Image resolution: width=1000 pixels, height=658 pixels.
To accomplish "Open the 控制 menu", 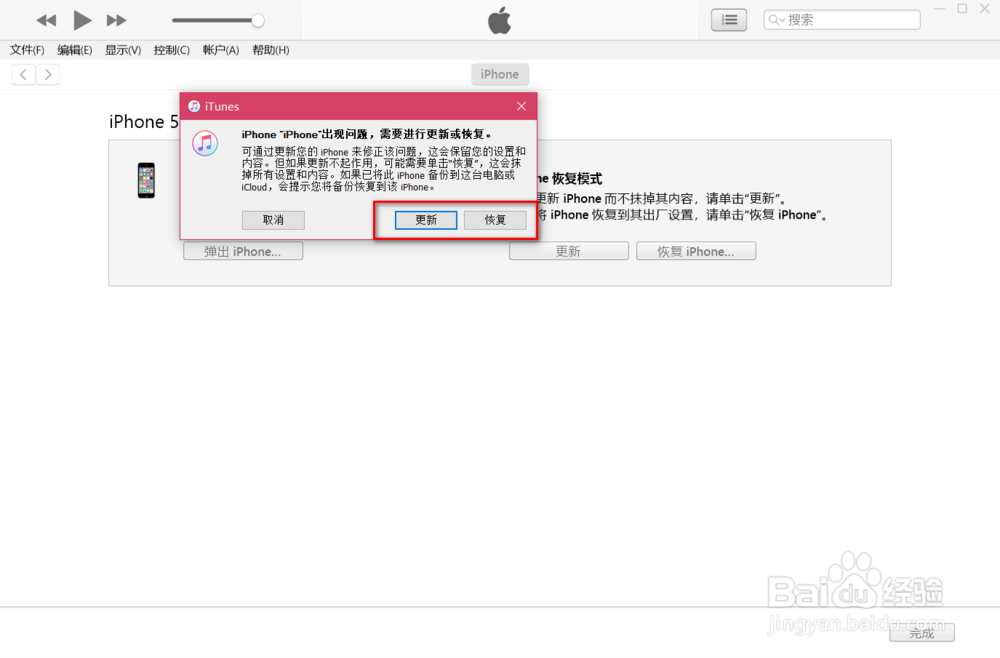I will click(x=170, y=49).
